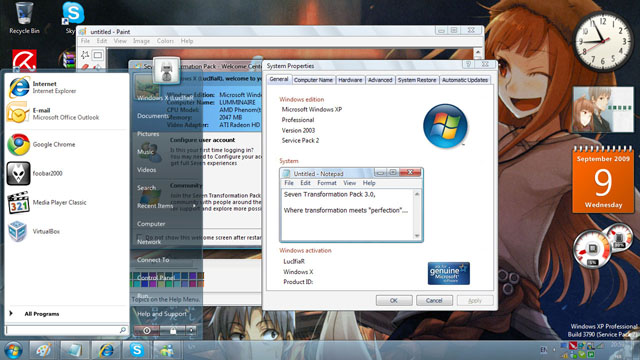The width and height of the screenshot is (640, 360).
Task: Open the Format menu in Notepad
Action: (327, 183)
